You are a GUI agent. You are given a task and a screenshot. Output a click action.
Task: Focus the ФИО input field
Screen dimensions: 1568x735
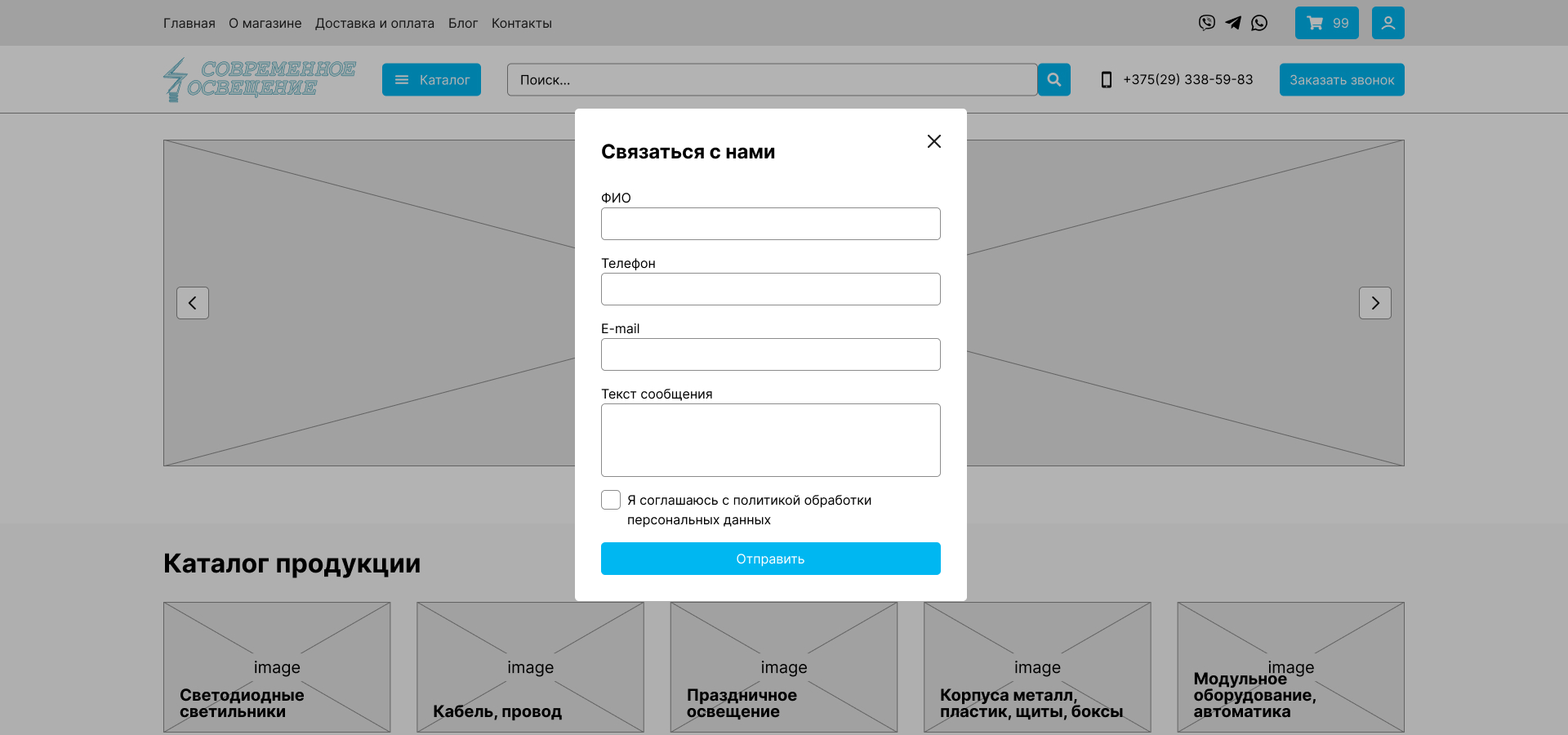770,224
